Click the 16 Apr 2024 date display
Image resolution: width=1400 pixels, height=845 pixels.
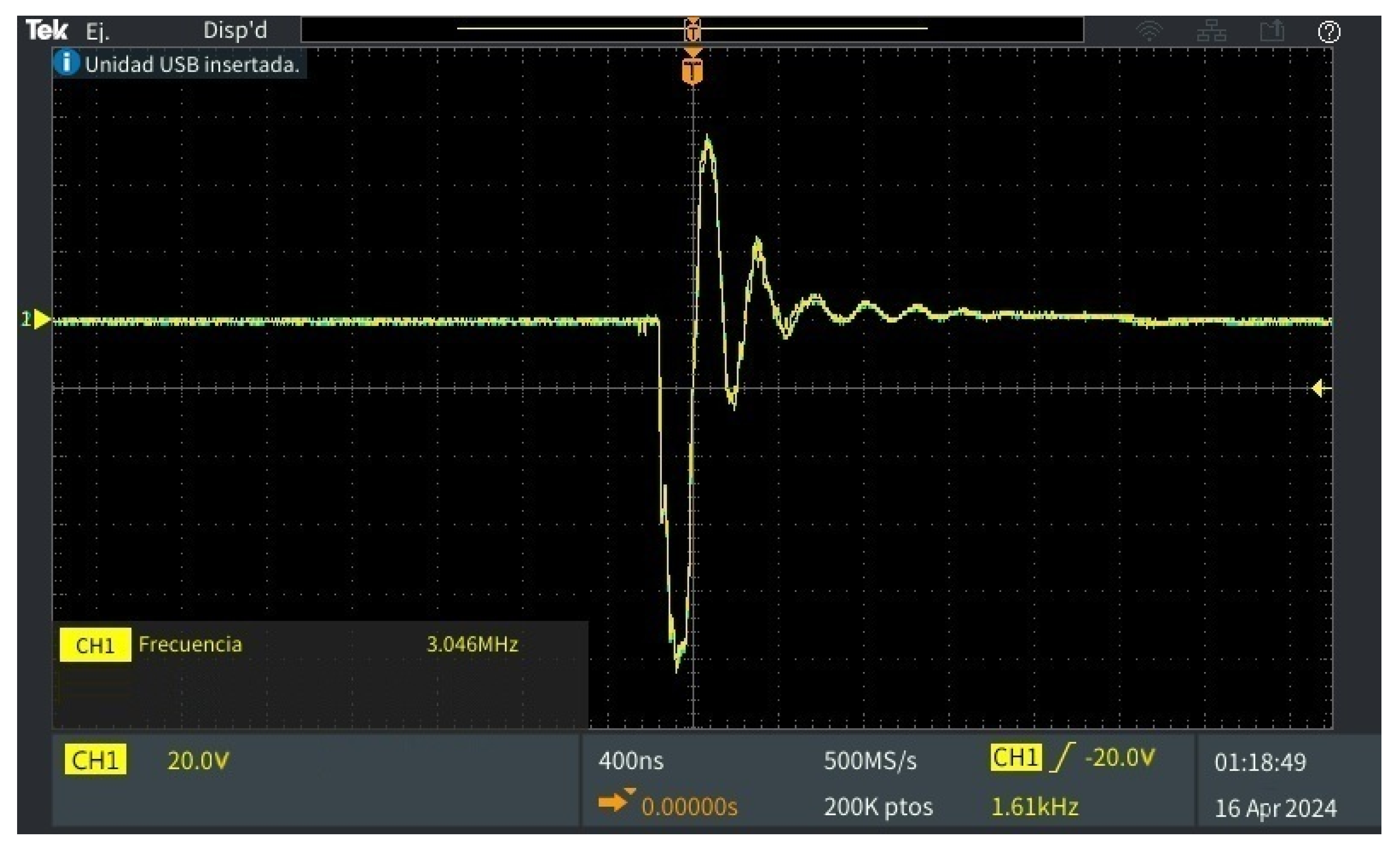point(1277,807)
